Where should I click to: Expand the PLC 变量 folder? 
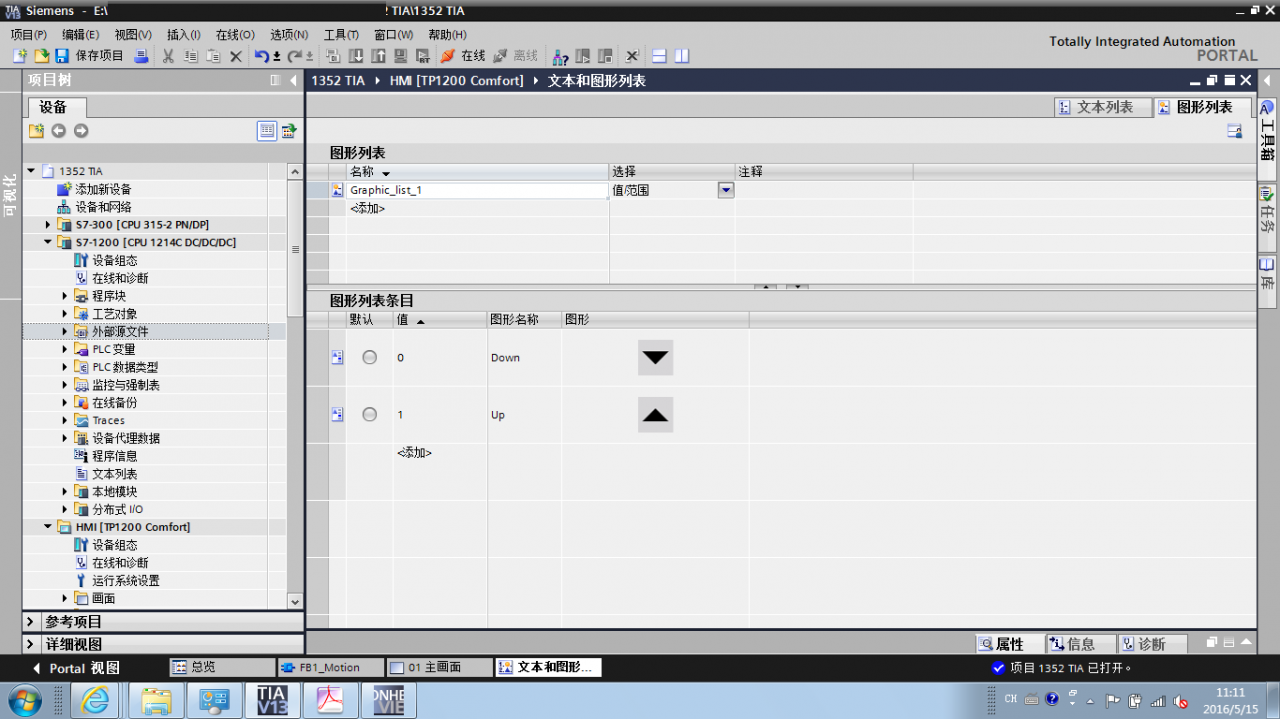coord(65,349)
